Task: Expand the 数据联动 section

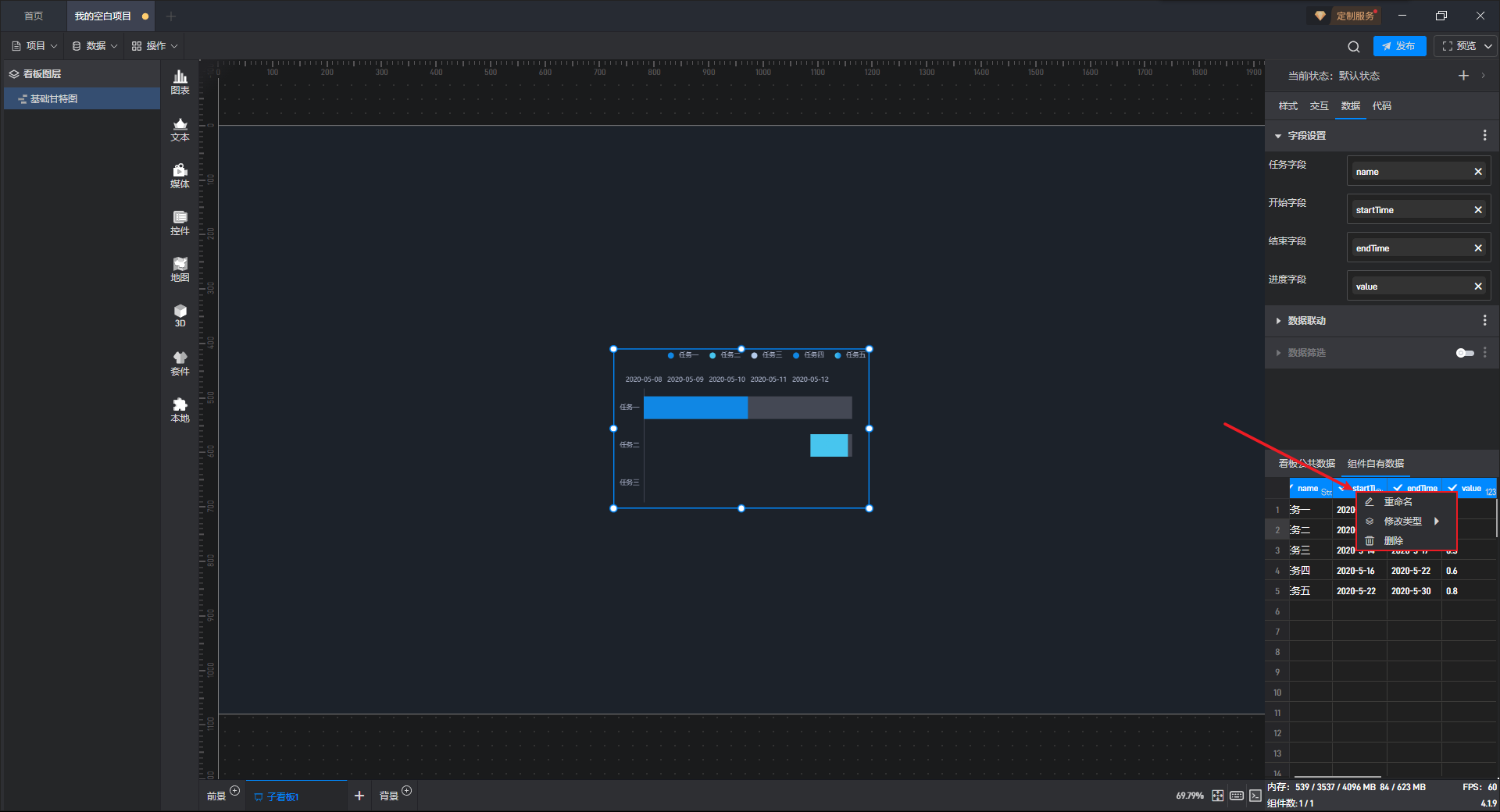Action: coord(1278,321)
